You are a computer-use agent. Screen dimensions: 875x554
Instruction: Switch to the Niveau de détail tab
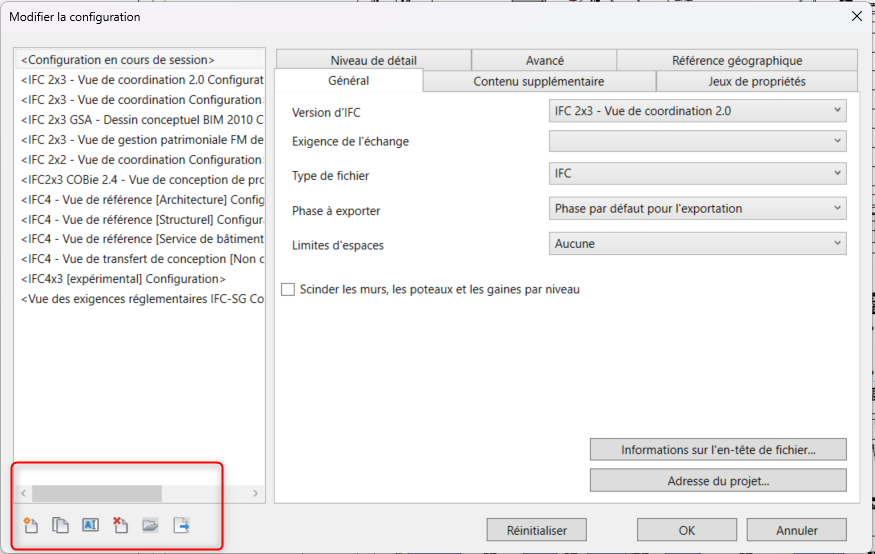click(373, 60)
